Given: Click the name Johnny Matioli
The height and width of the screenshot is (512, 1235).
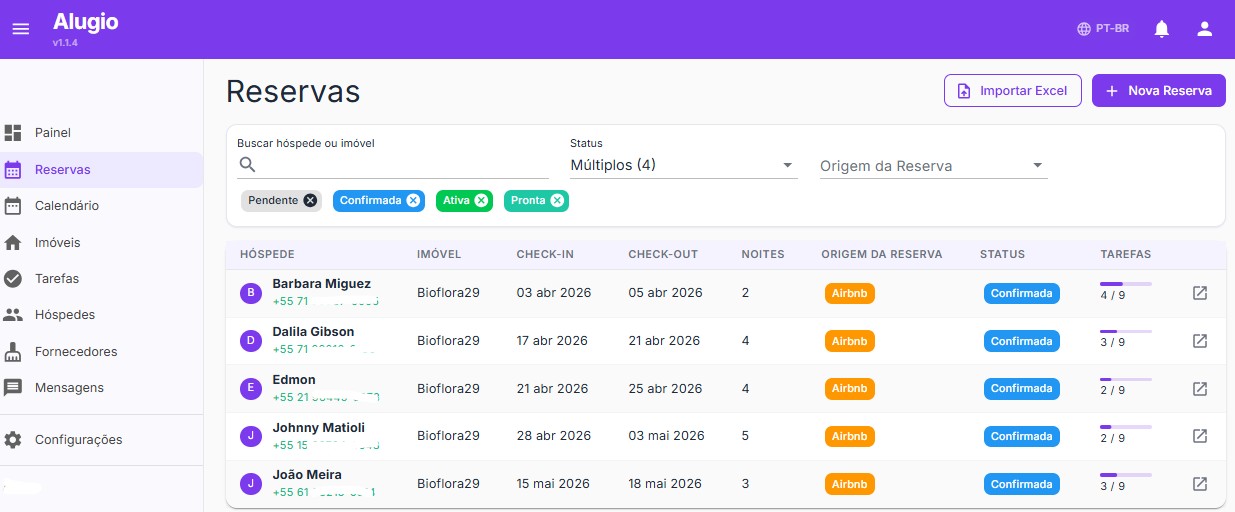Looking at the screenshot, I should click(319, 428).
